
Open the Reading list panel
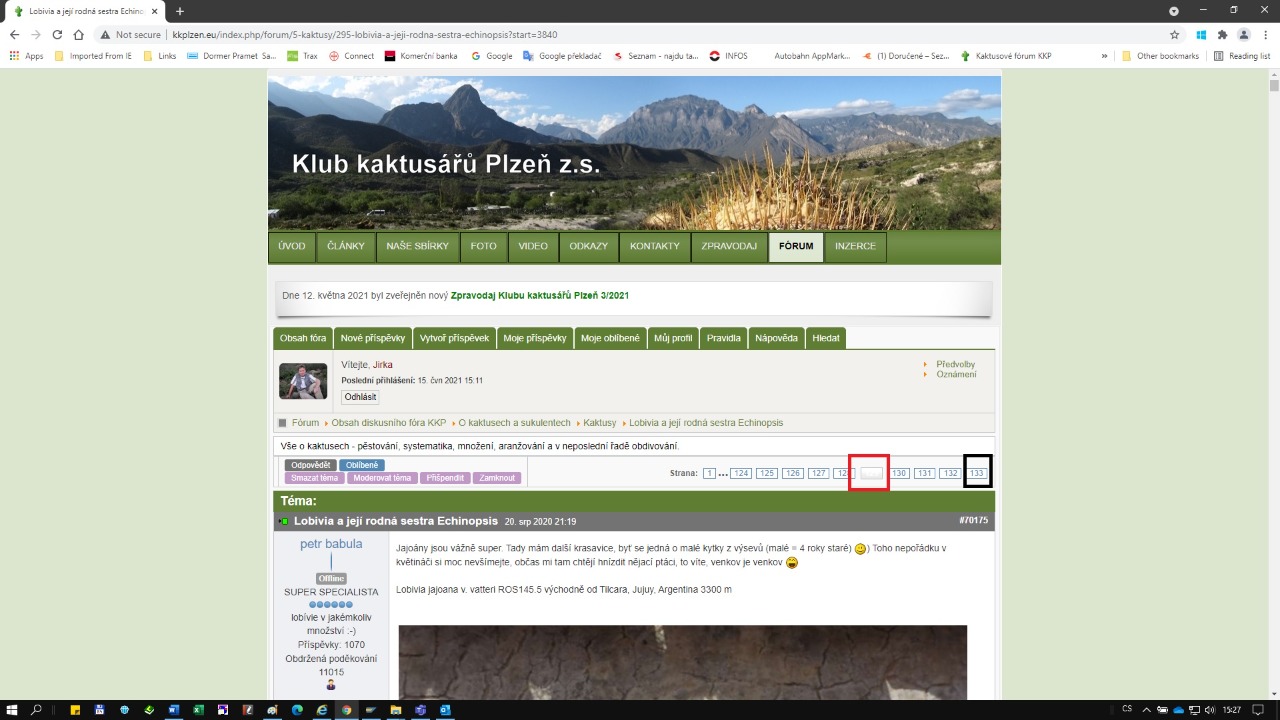pyautogui.click(x=1241, y=56)
